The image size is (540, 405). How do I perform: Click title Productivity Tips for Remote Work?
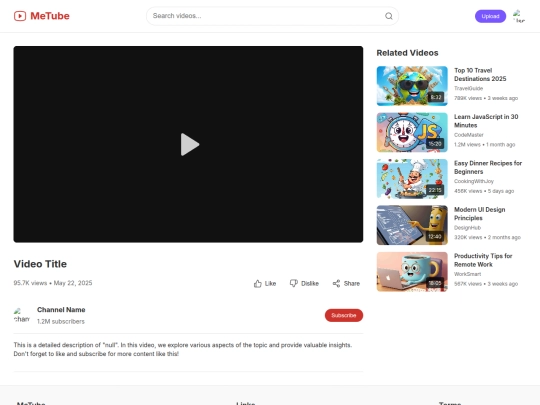point(483,260)
